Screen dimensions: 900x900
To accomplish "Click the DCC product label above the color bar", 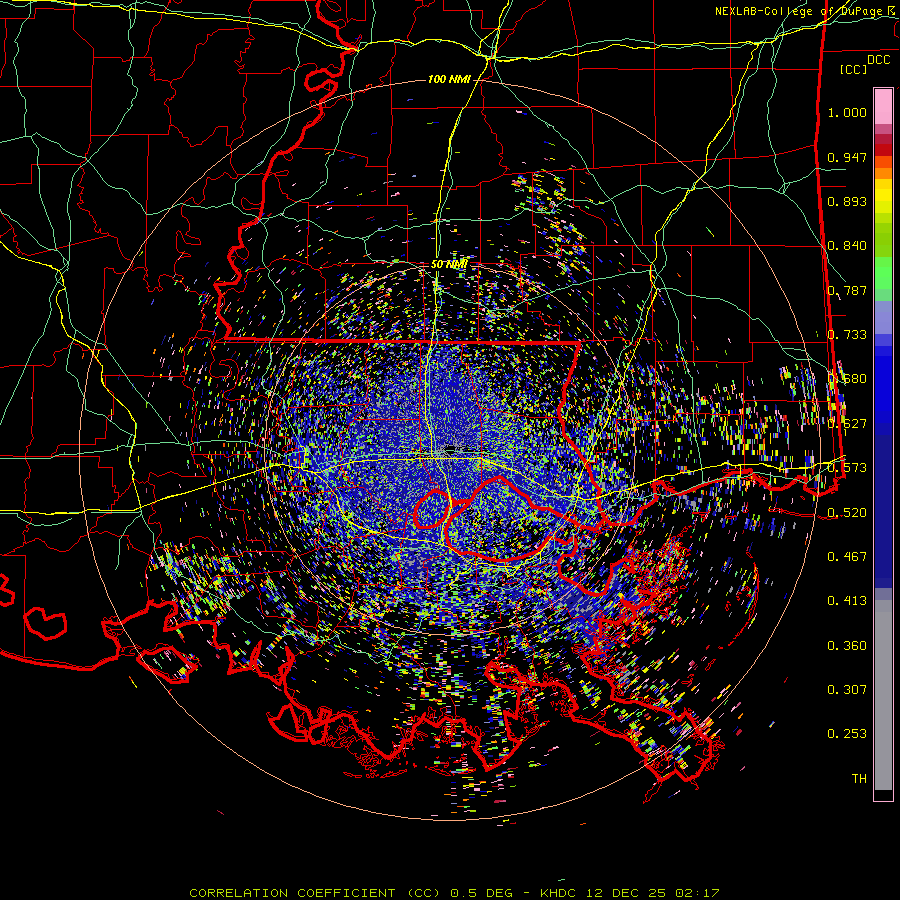I will (878, 60).
